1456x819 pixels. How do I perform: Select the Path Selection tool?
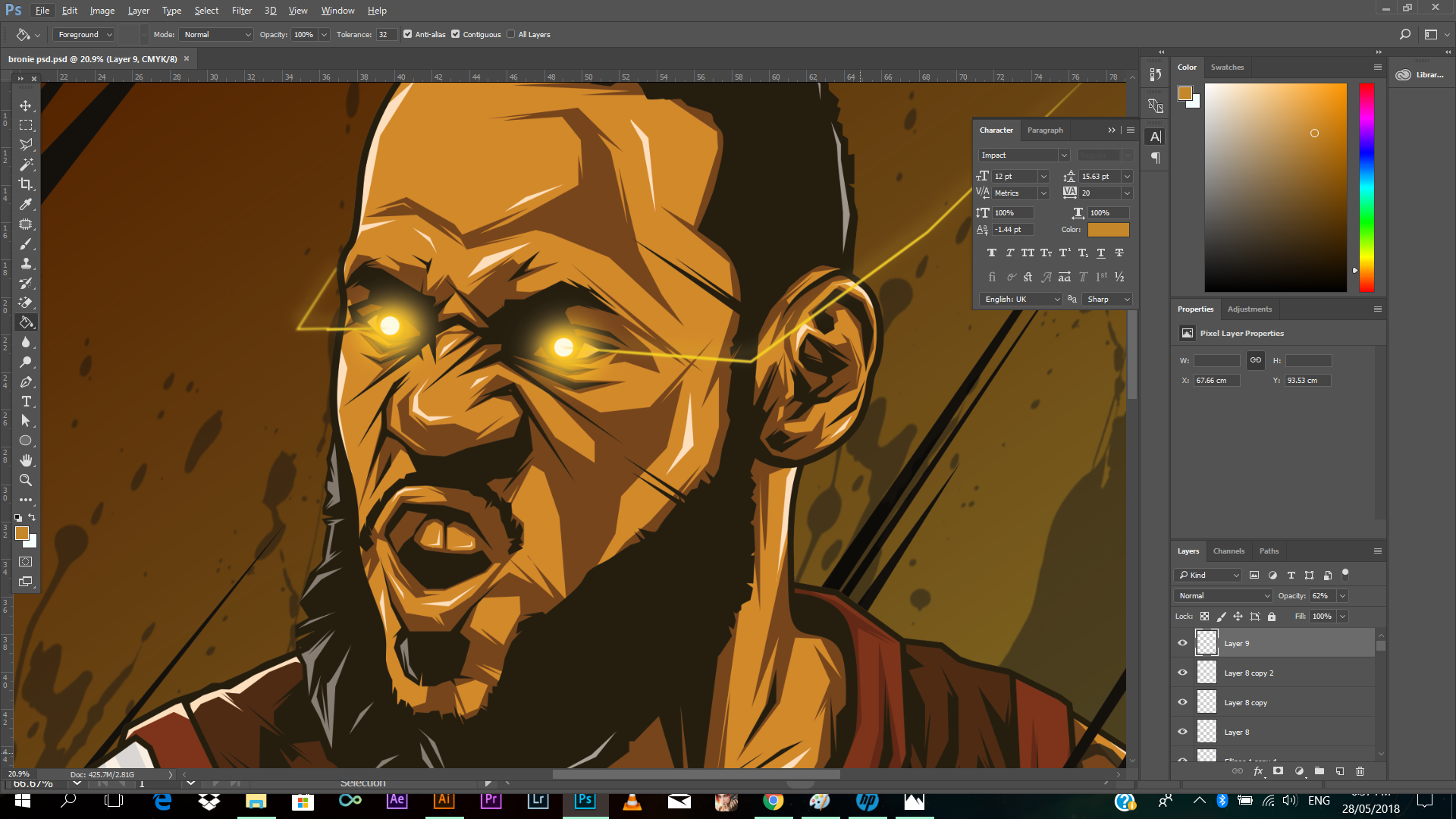[26, 421]
